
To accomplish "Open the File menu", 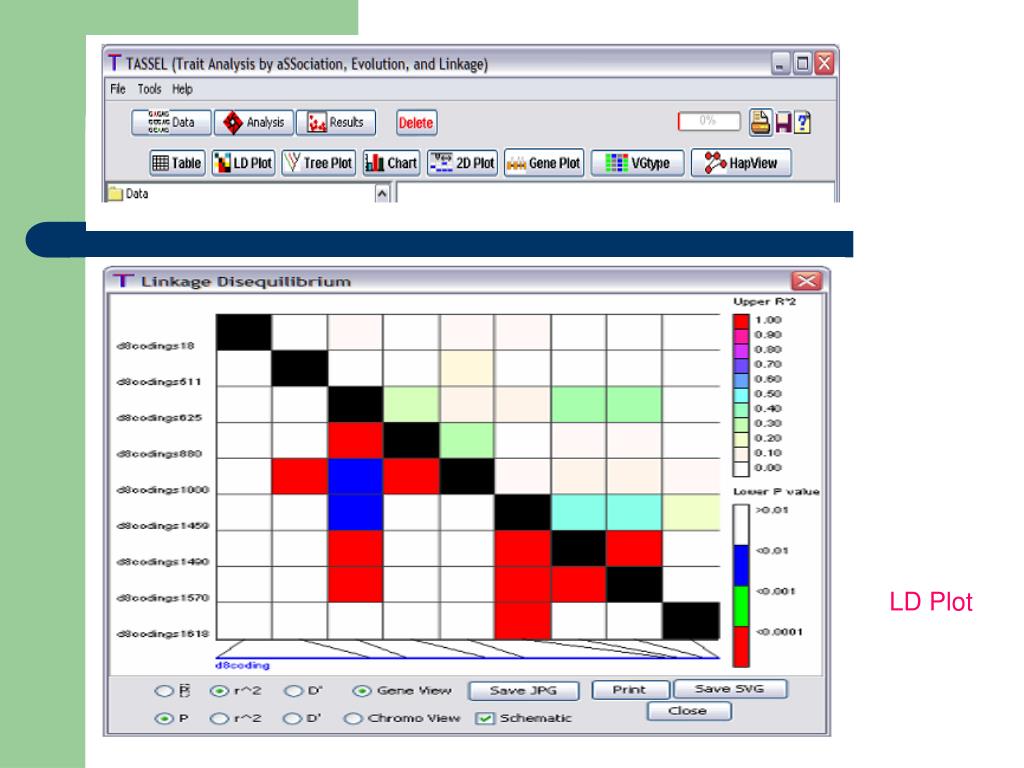I will tap(118, 89).
